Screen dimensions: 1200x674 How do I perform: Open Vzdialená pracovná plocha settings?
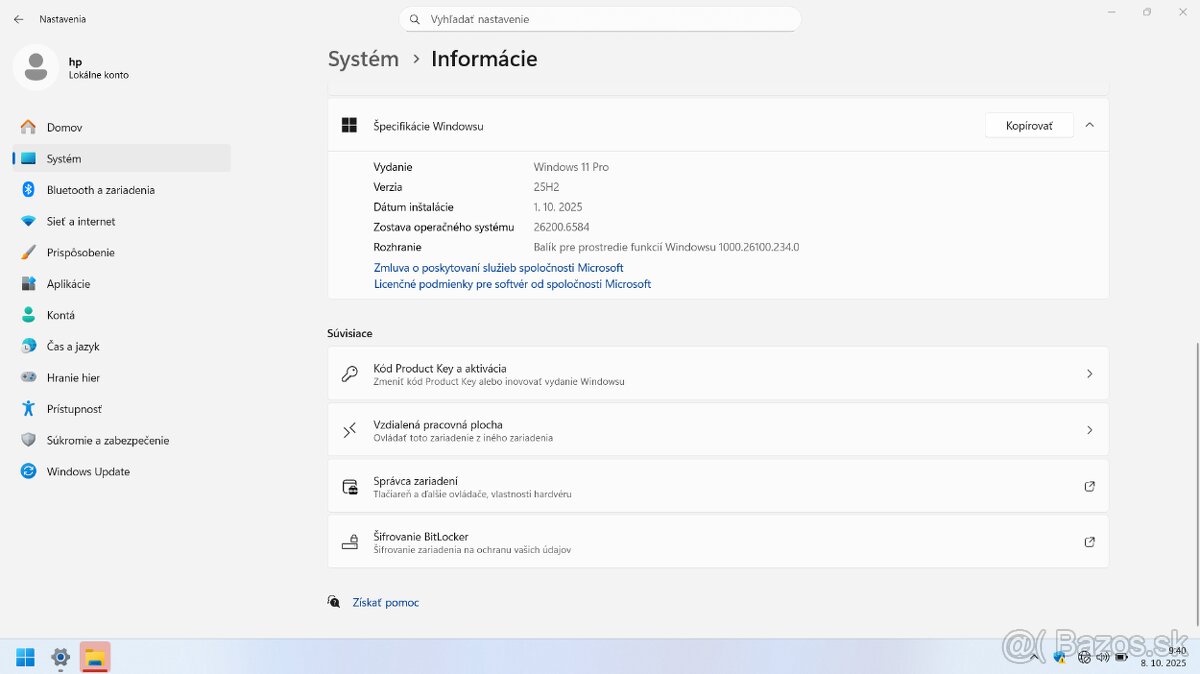(x=717, y=430)
